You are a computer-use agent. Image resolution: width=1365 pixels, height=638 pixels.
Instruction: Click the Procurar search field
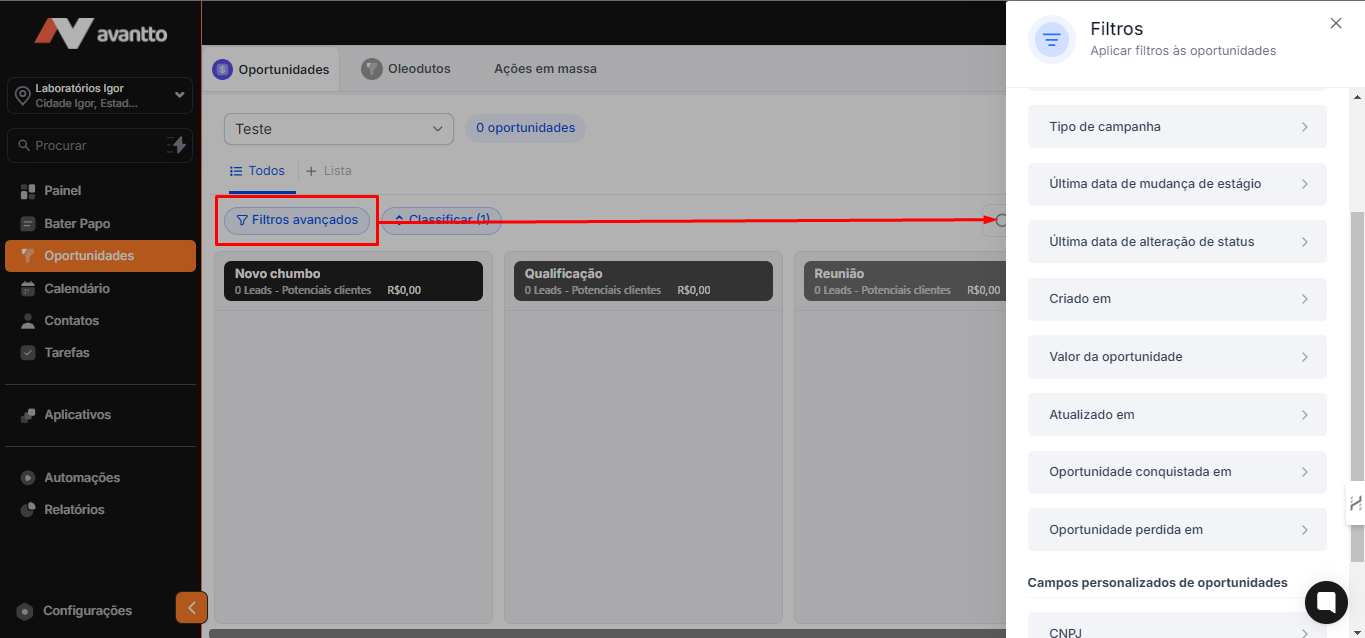click(x=85, y=146)
